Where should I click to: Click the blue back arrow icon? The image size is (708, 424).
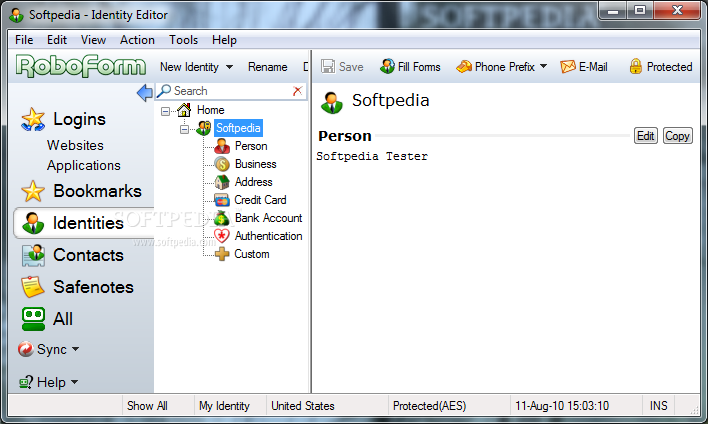tap(144, 93)
